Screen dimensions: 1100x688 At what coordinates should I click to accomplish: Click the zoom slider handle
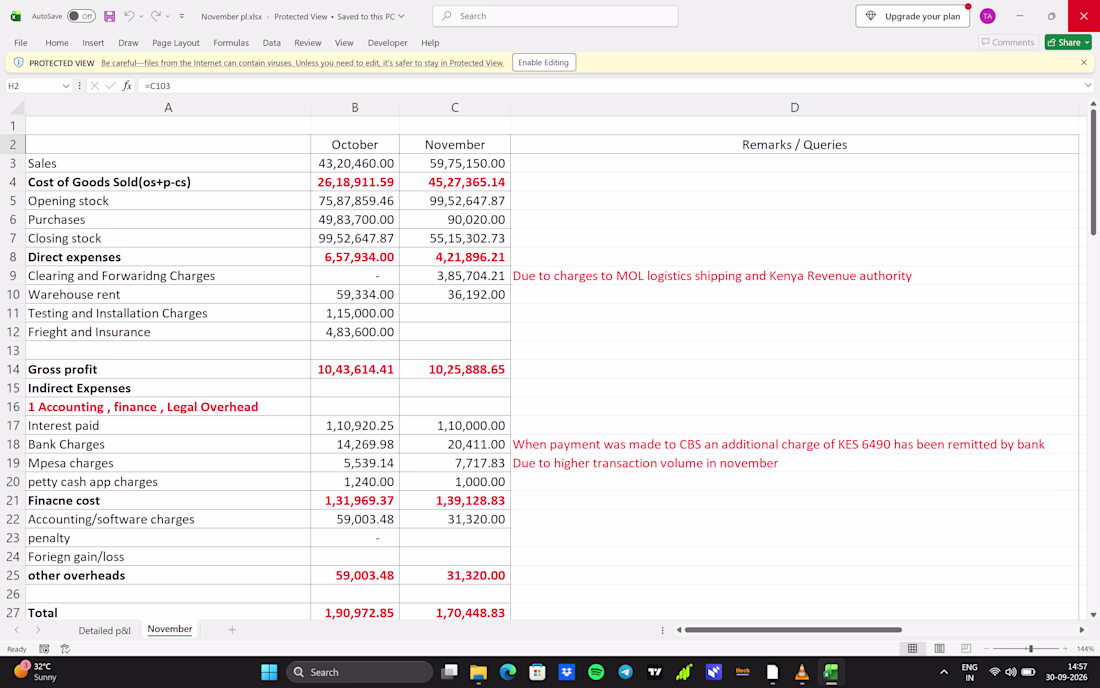point(1031,649)
